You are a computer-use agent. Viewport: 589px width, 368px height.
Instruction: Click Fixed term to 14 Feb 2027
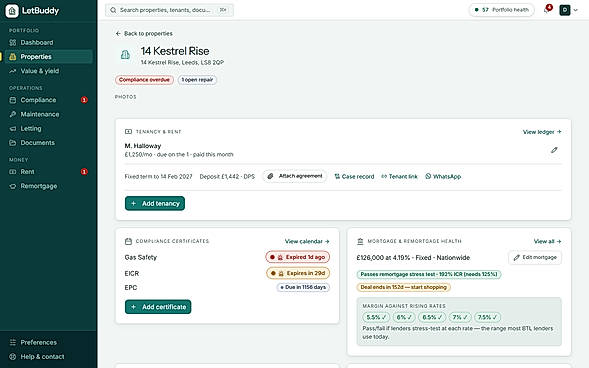(x=159, y=176)
